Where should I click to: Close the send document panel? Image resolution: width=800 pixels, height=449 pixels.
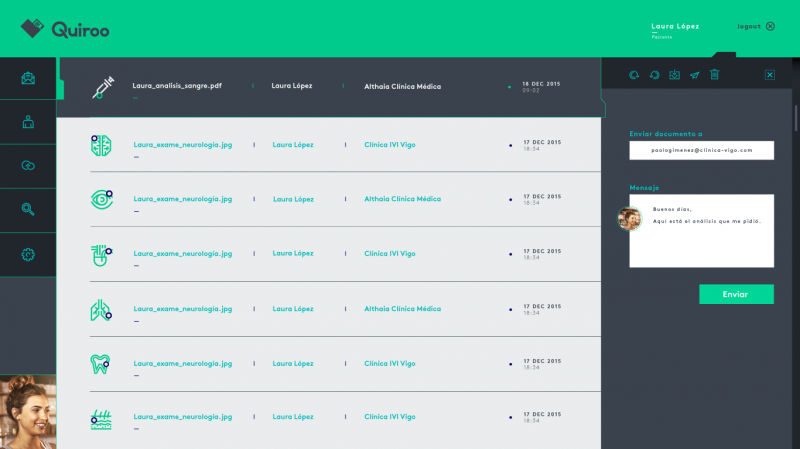coord(769,75)
